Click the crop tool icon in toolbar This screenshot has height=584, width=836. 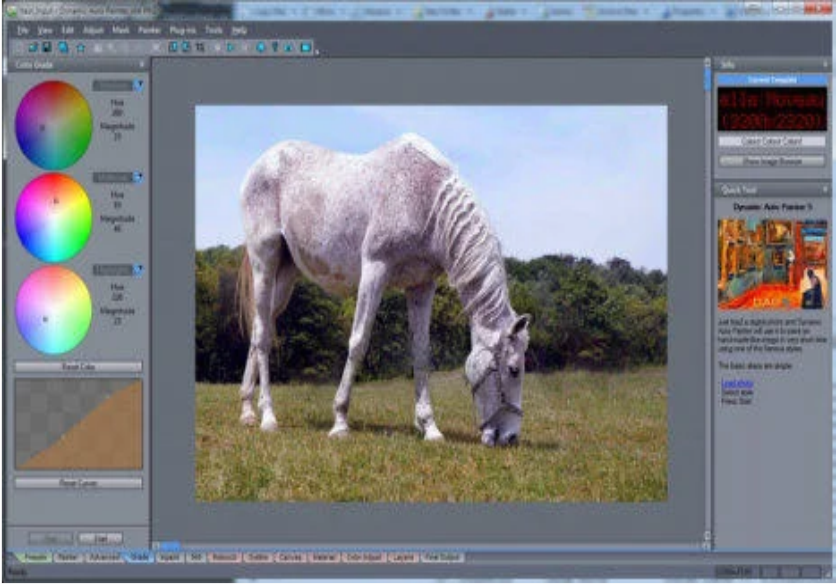pos(200,47)
